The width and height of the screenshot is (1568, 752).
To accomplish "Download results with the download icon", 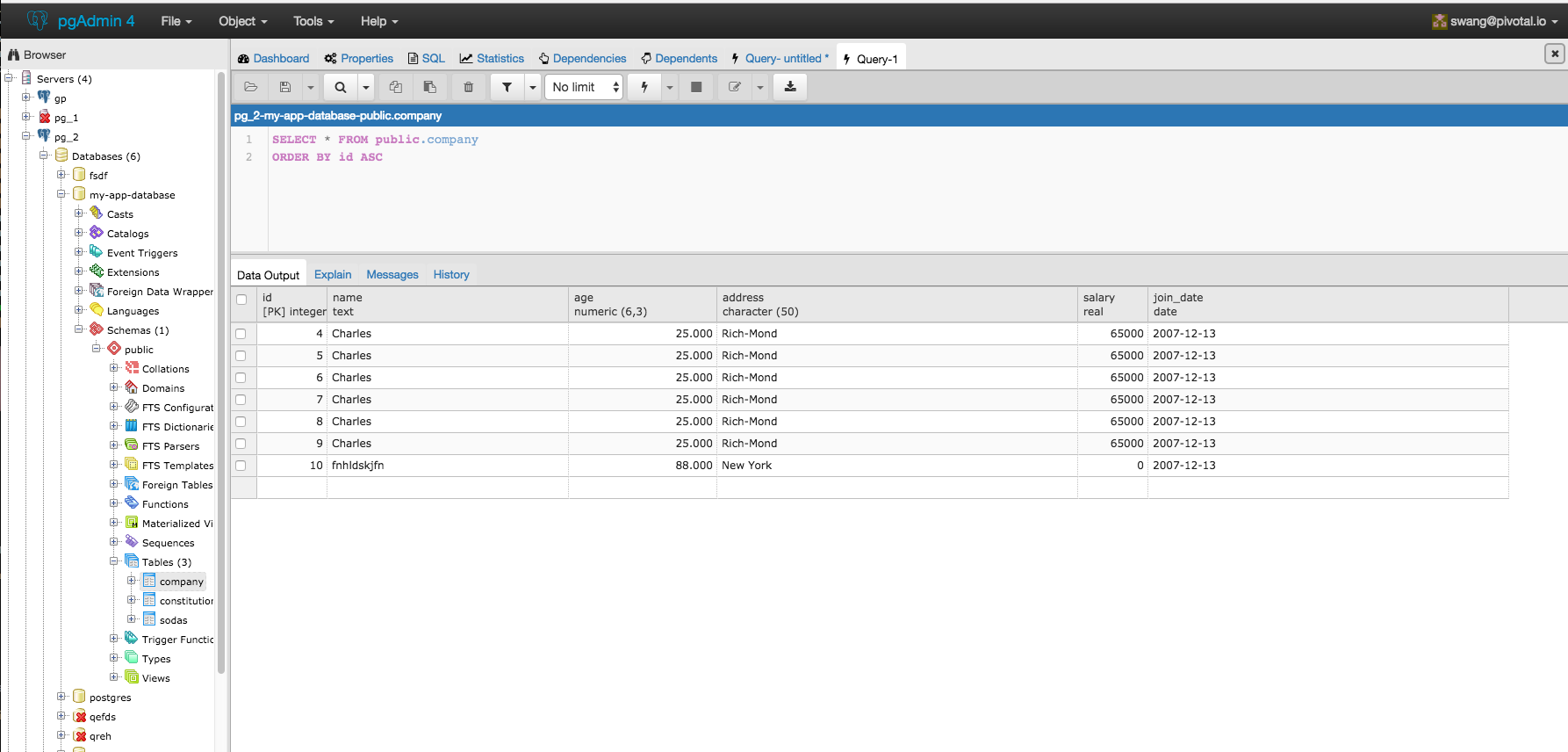I will [x=790, y=87].
